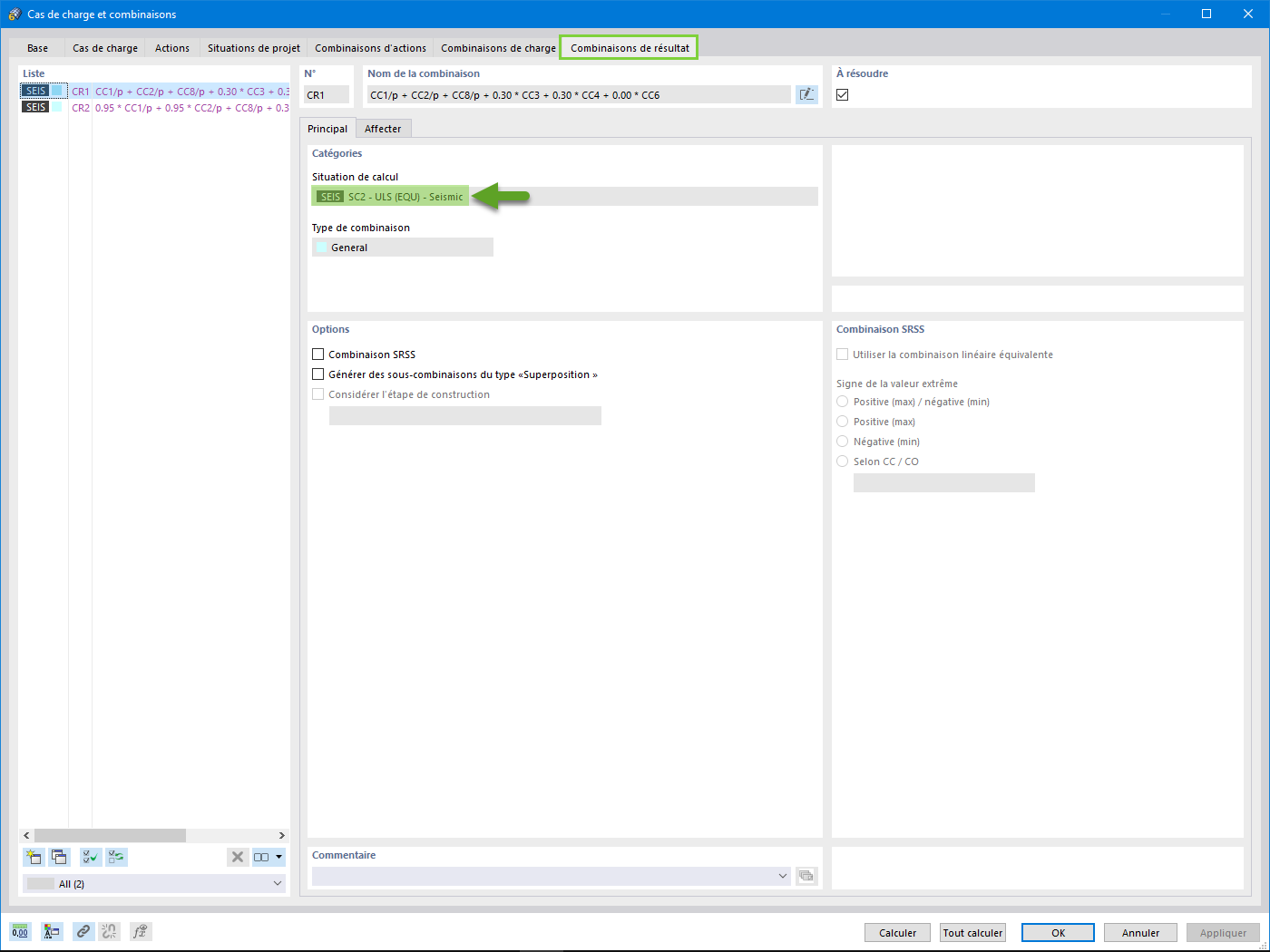The width and height of the screenshot is (1270, 952).
Task: Switch to the Cas de charge tab
Action: pyautogui.click(x=105, y=48)
